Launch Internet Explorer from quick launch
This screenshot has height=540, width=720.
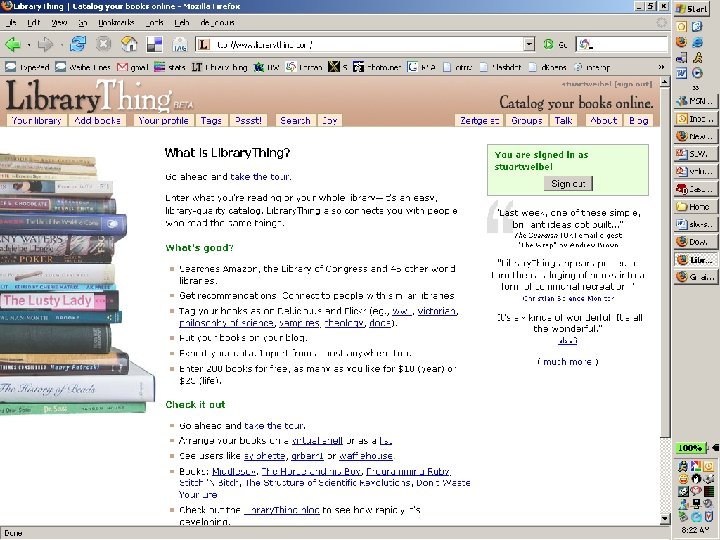698,42
